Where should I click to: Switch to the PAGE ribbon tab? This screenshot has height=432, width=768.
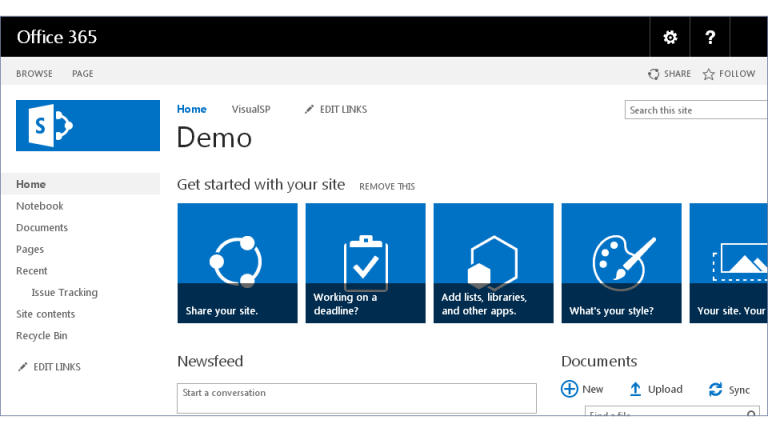[x=82, y=74]
